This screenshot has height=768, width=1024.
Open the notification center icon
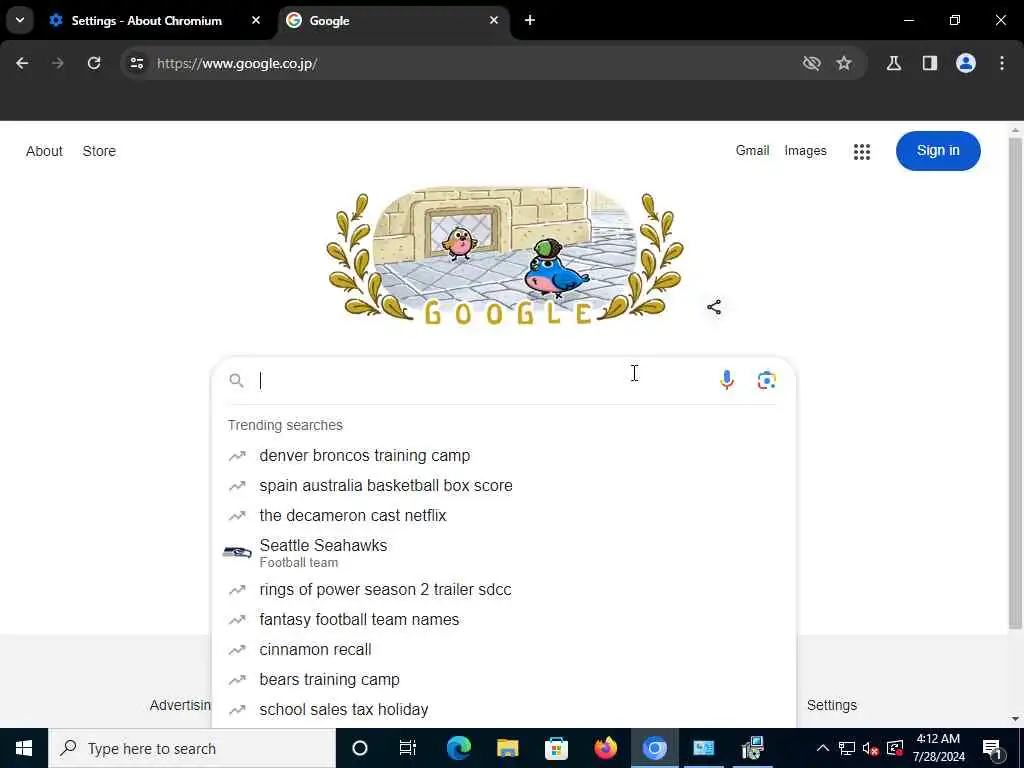point(992,748)
